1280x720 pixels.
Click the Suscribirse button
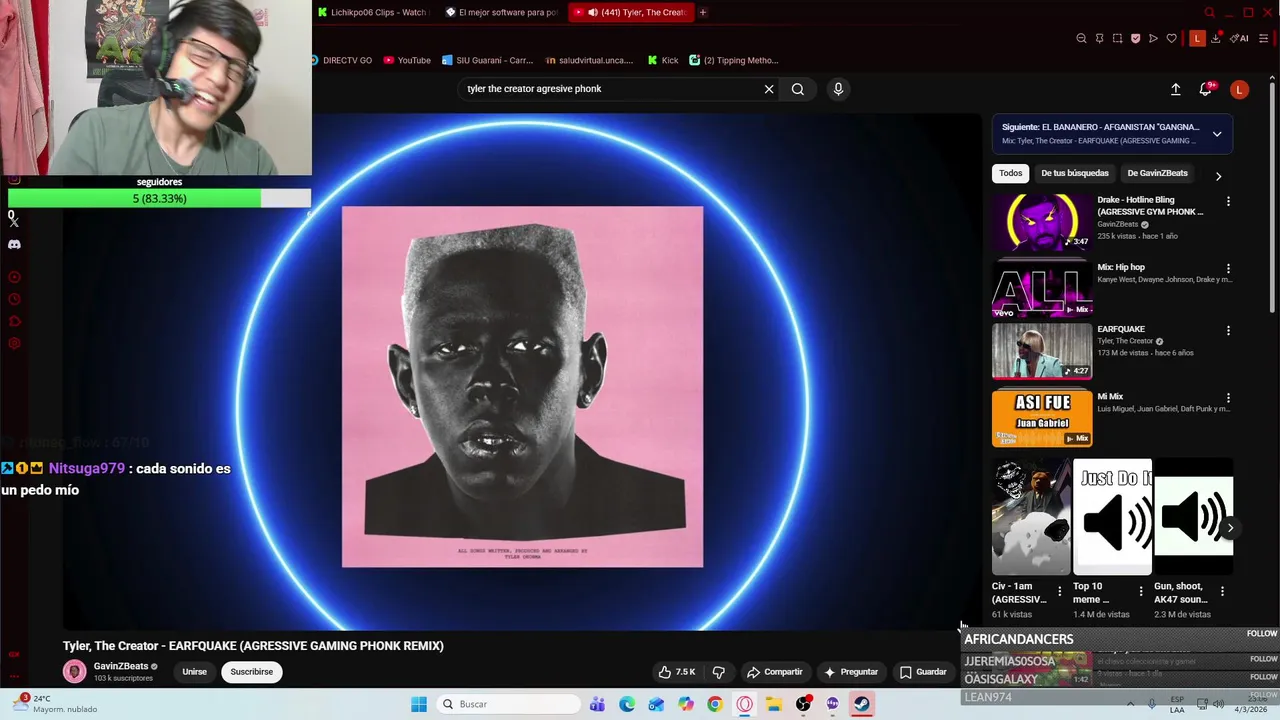pos(251,672)
